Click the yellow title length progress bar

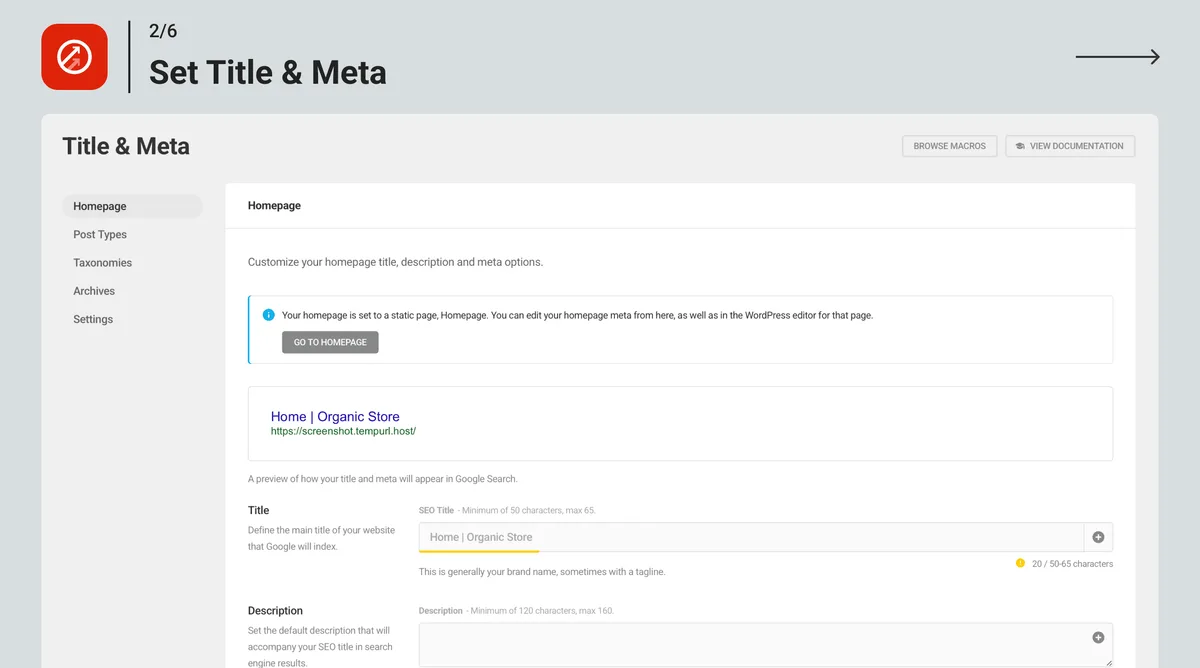tap(479, 551)
